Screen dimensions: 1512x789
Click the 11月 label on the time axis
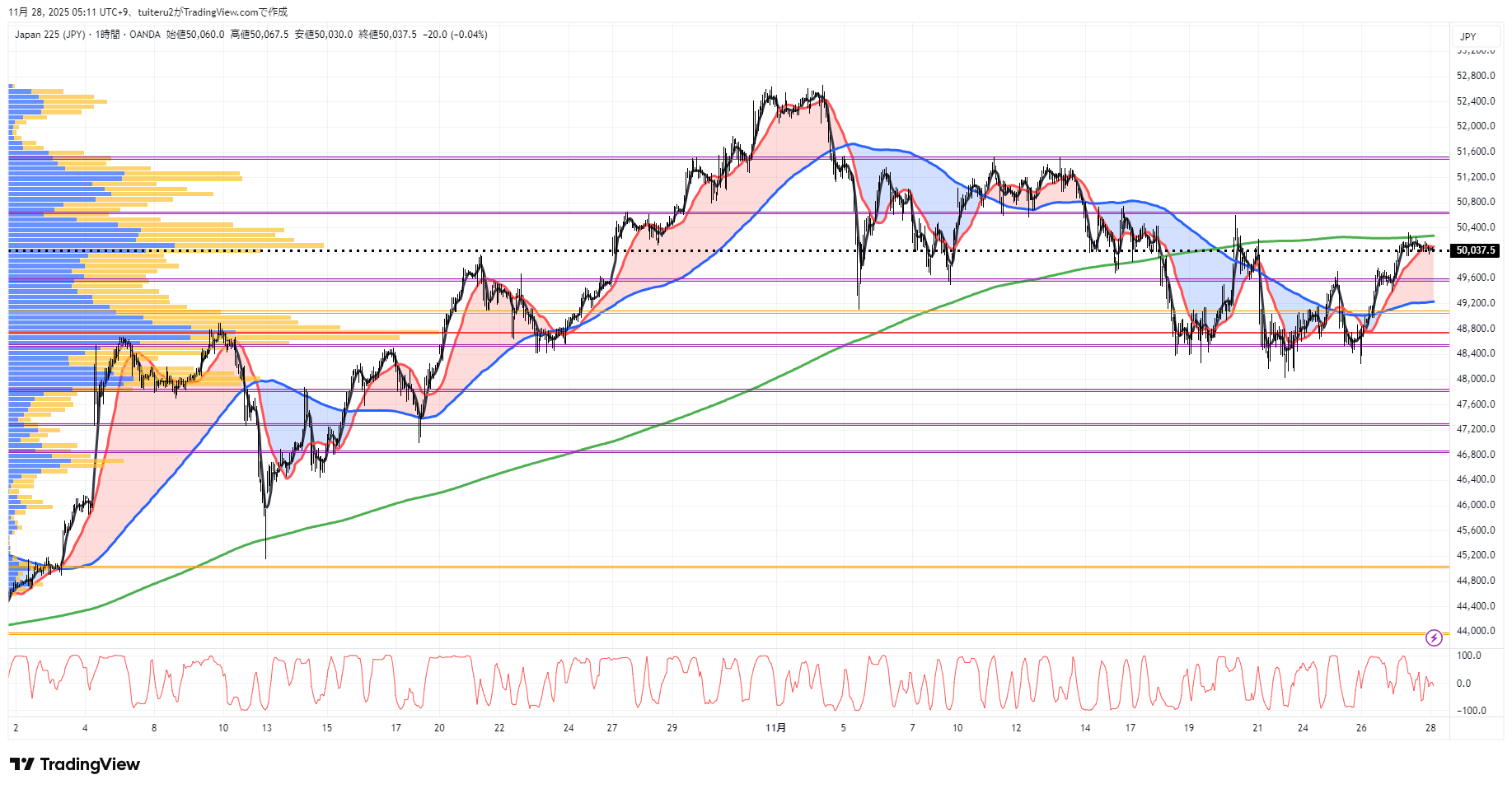tap(775, 728)
